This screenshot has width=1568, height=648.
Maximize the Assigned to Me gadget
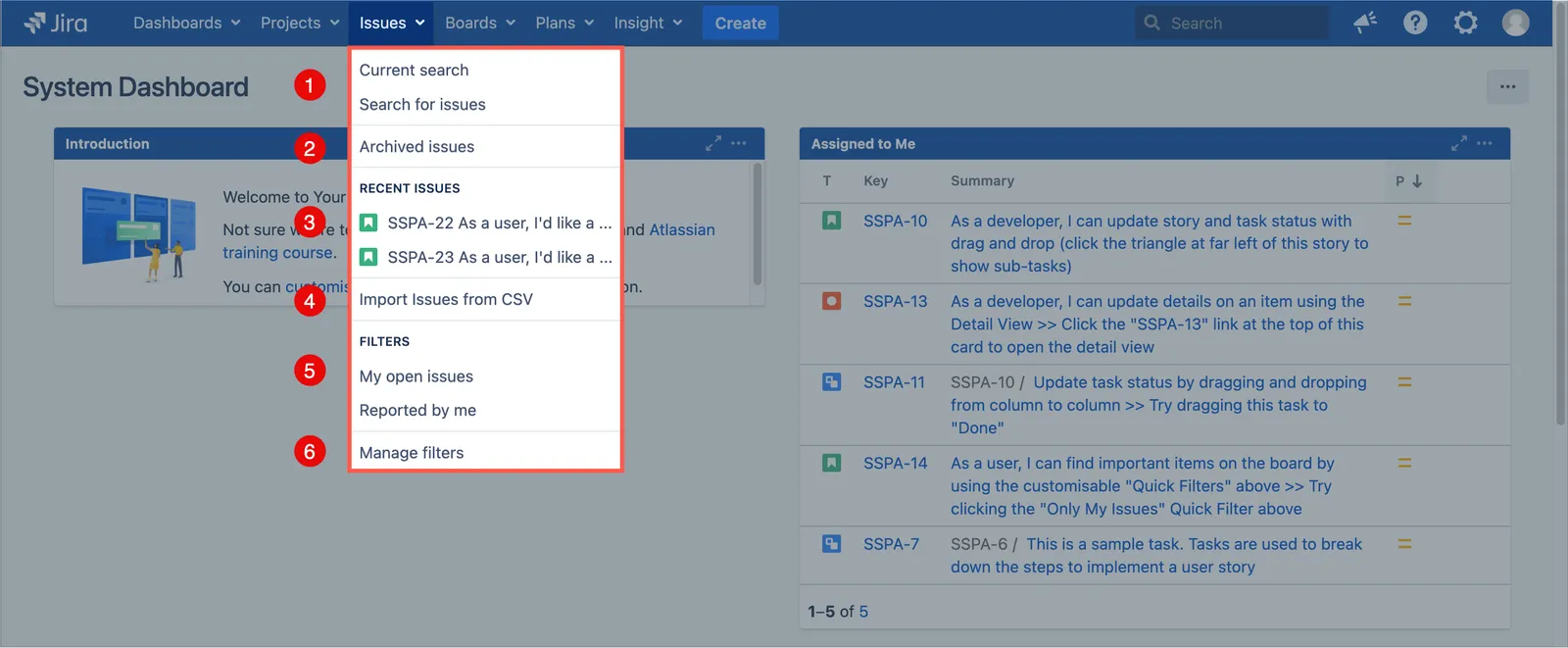(x=1459, y=143)
